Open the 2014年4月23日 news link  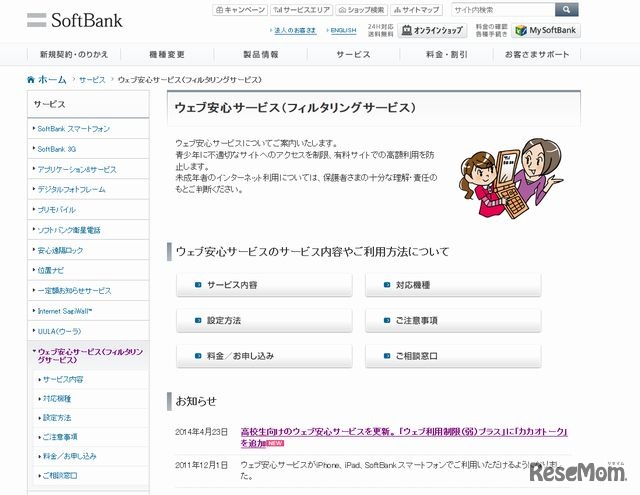404,437
